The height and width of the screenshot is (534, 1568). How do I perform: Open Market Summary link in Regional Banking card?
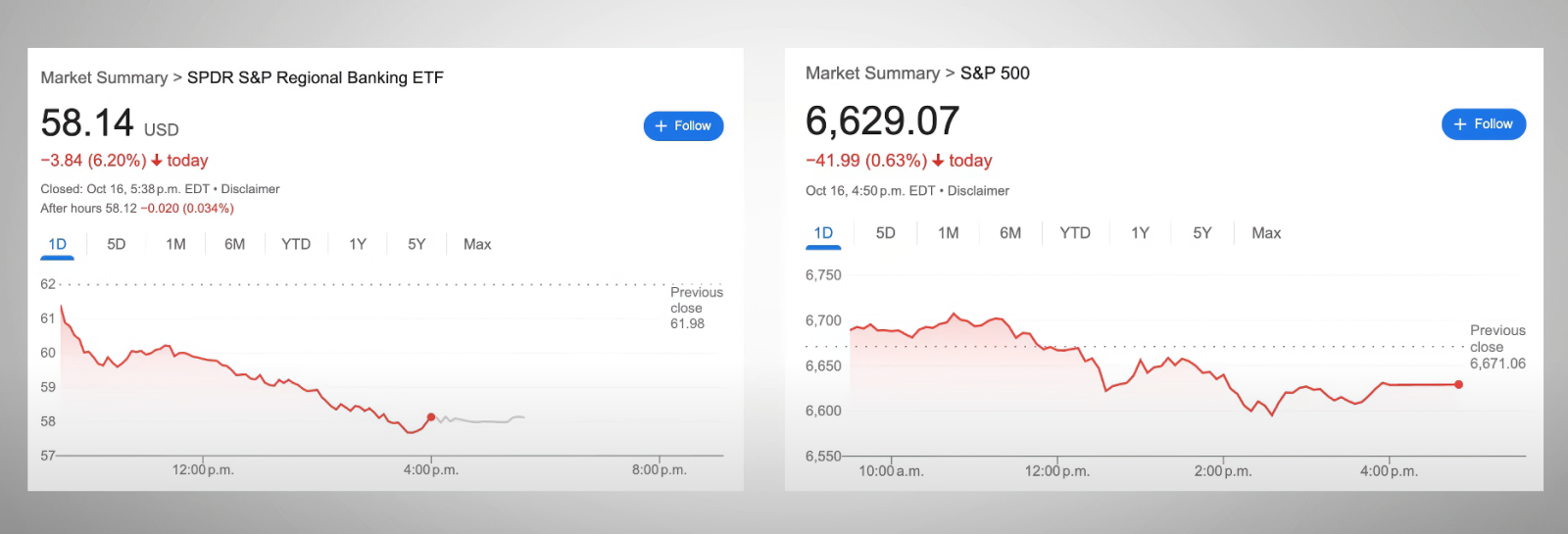tap(104, 77)
